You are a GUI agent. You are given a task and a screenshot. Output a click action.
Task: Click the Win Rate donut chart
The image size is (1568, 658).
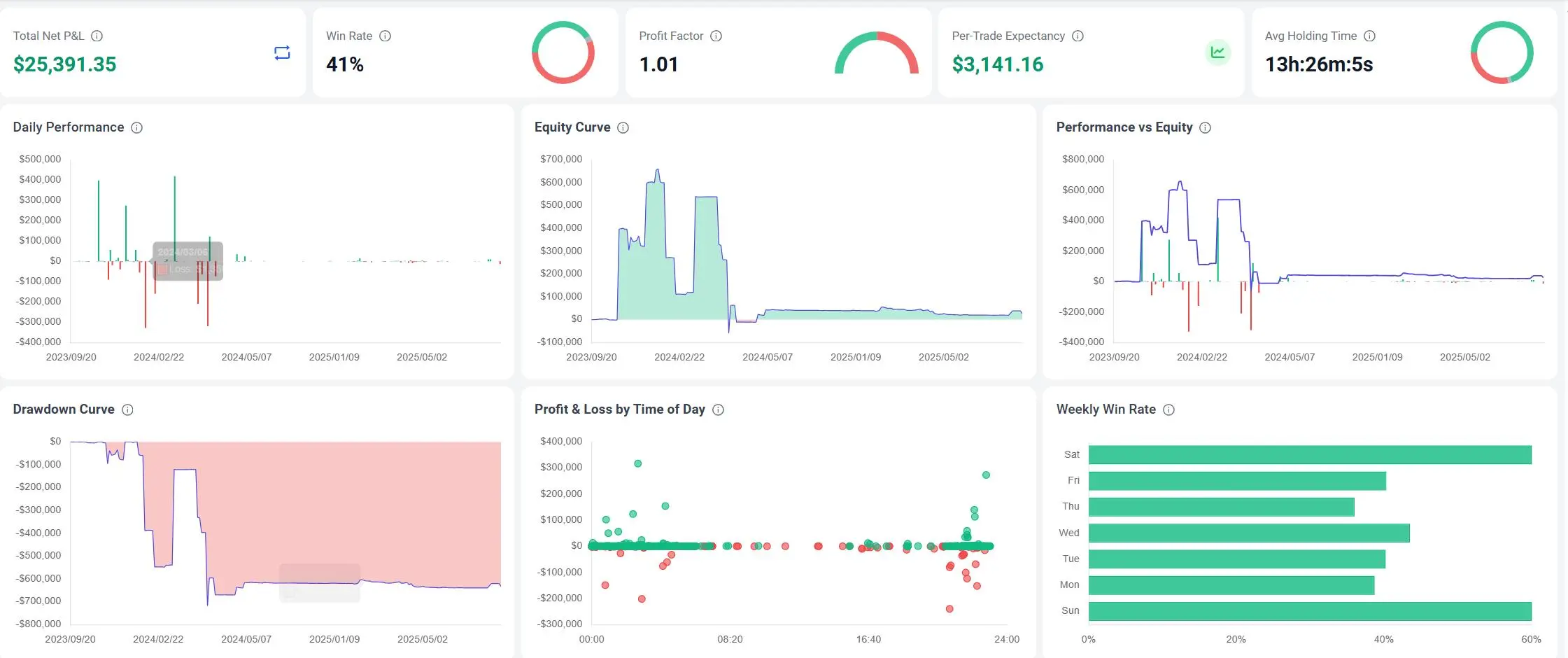[563, 52]
